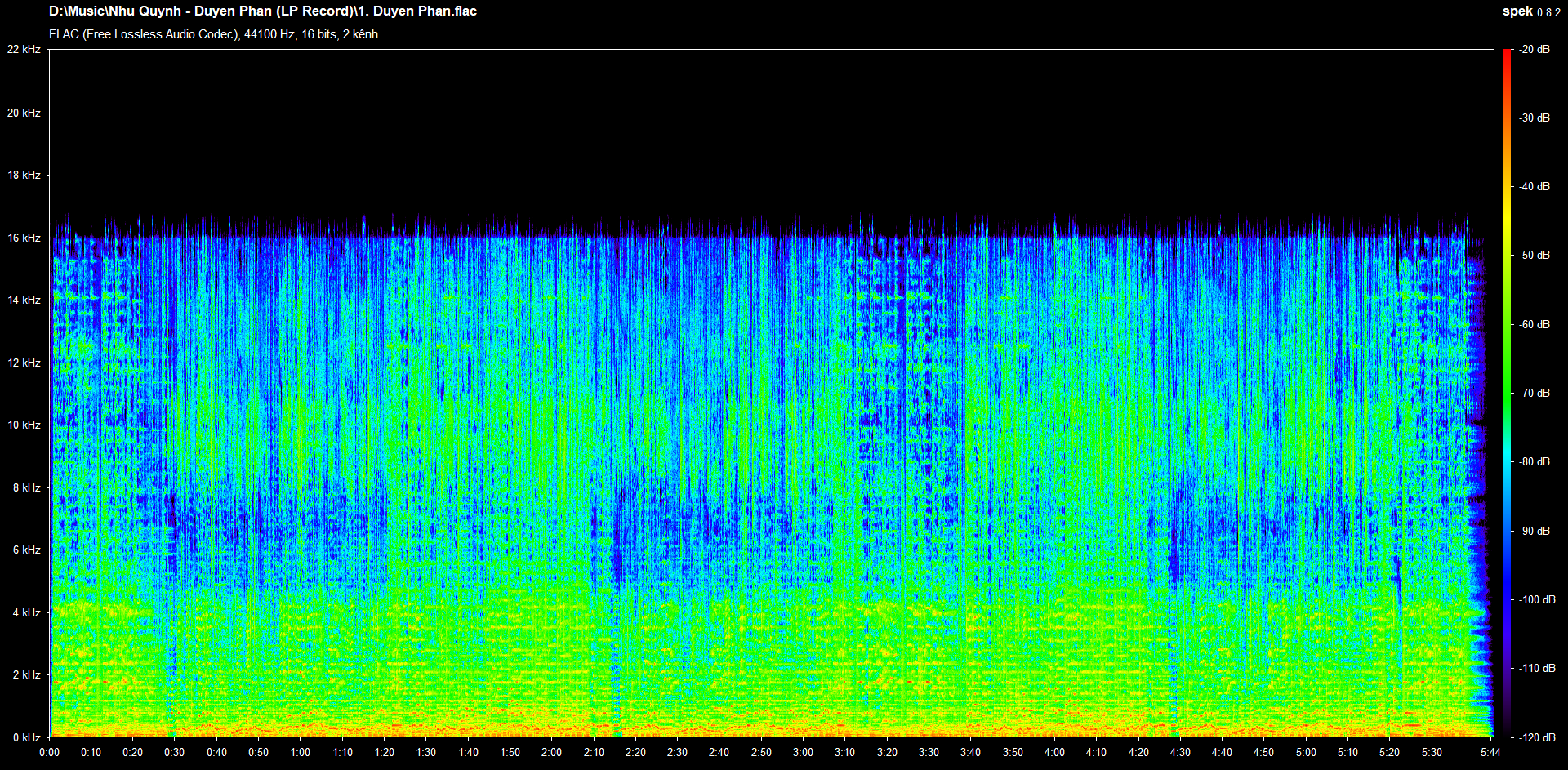Image resolution: width=1568 pixels, height=770 pixels.
Task: Click the 3:30 time axis label
Action: (x=929, y=753)
